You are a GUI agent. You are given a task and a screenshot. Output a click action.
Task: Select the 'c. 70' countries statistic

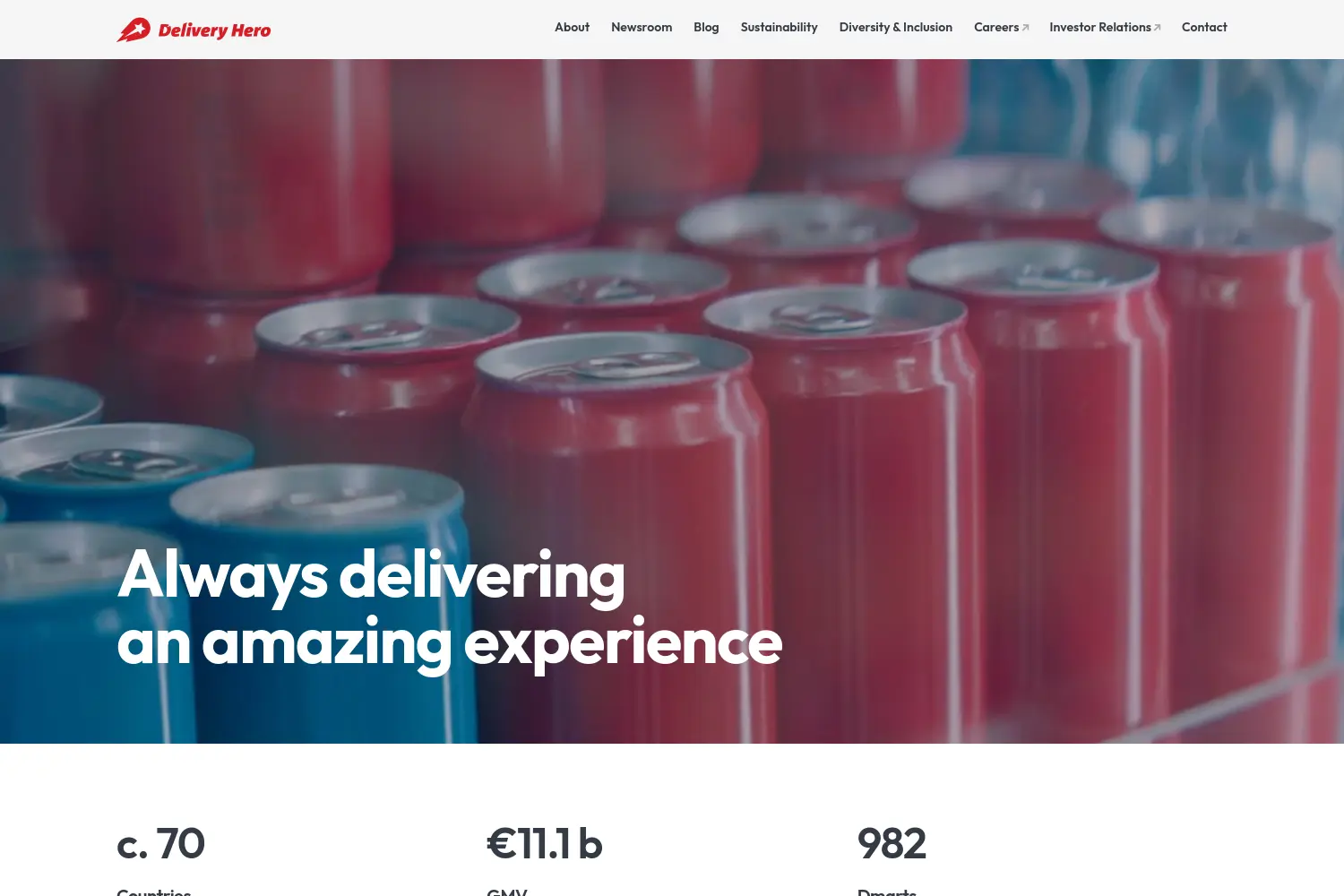tap(161, 844)
